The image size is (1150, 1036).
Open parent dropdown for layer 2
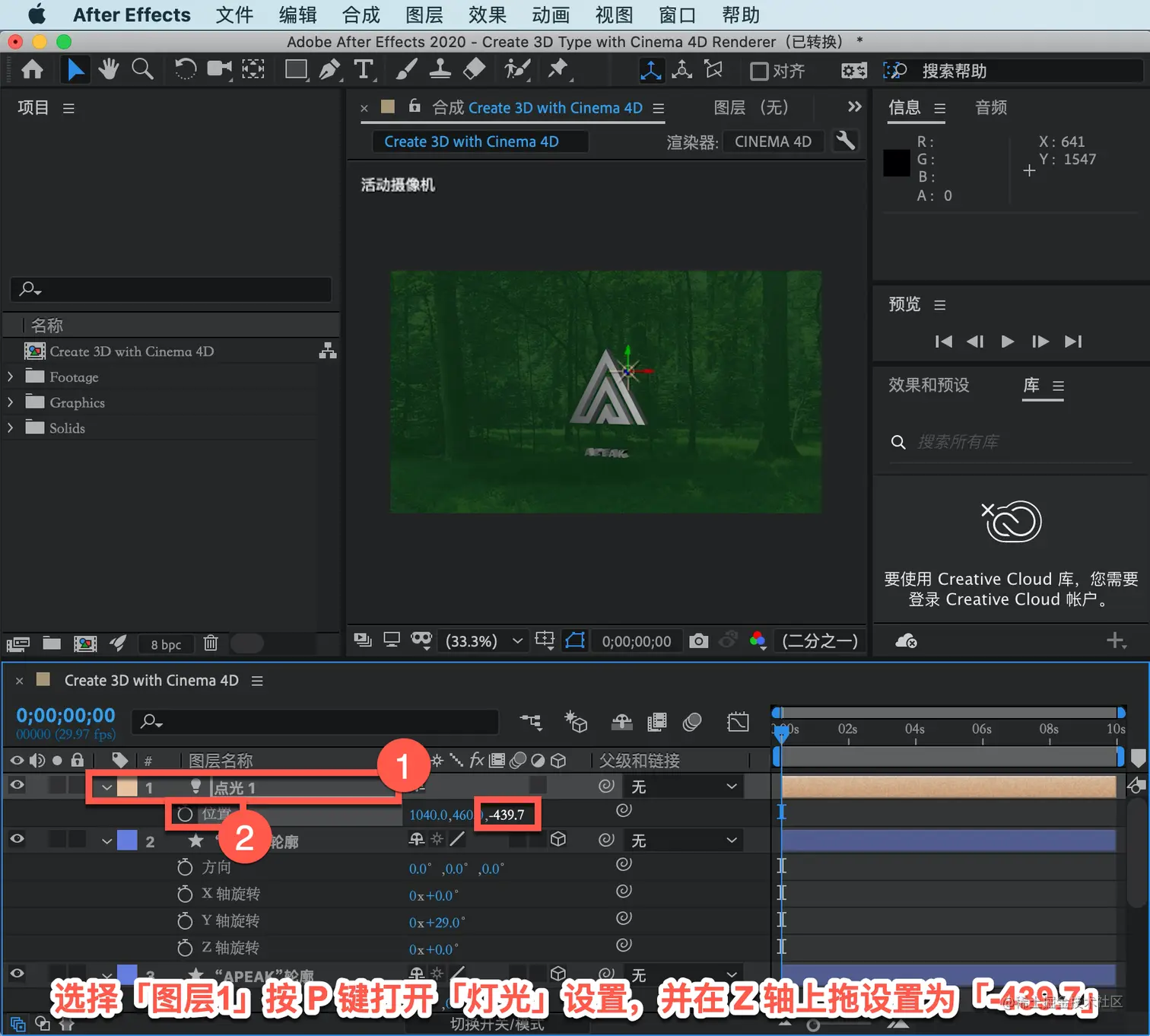684,841
